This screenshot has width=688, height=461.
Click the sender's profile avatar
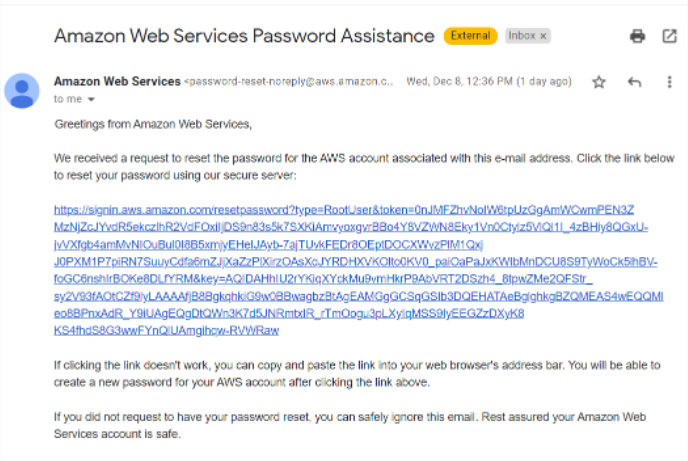(22, 90)
